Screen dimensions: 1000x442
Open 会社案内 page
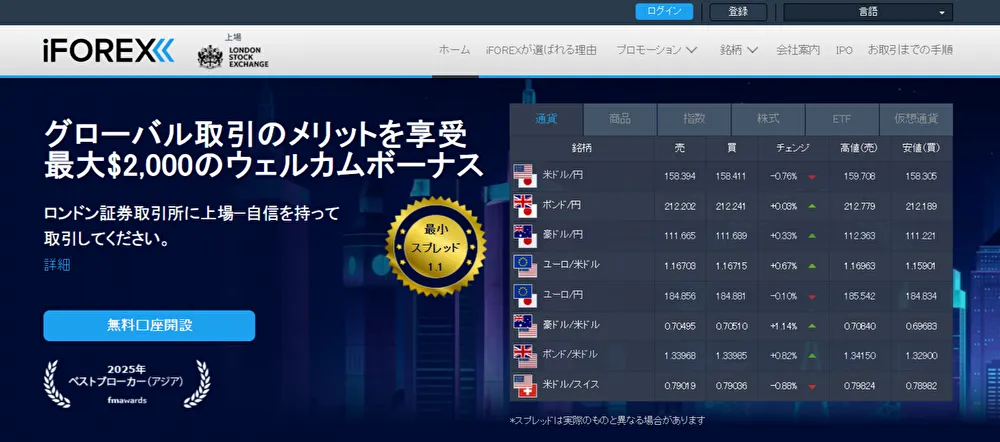[798, 50]
